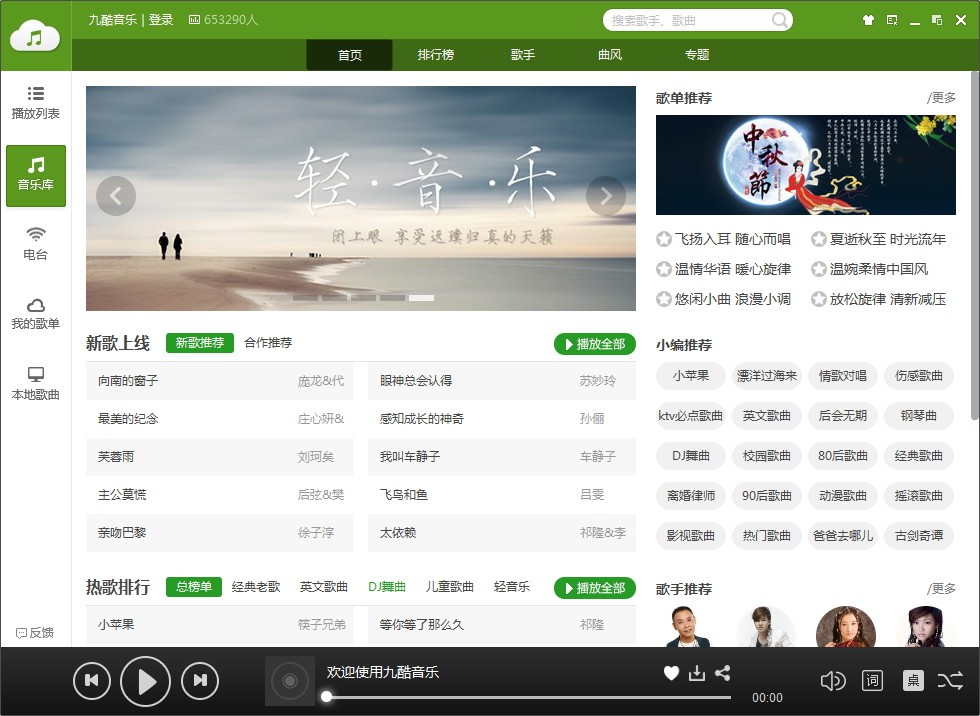980x716 pixels.
Task: Switch to the 排行榜 tab
Action: pyautogui.click(x=435, y=56)
